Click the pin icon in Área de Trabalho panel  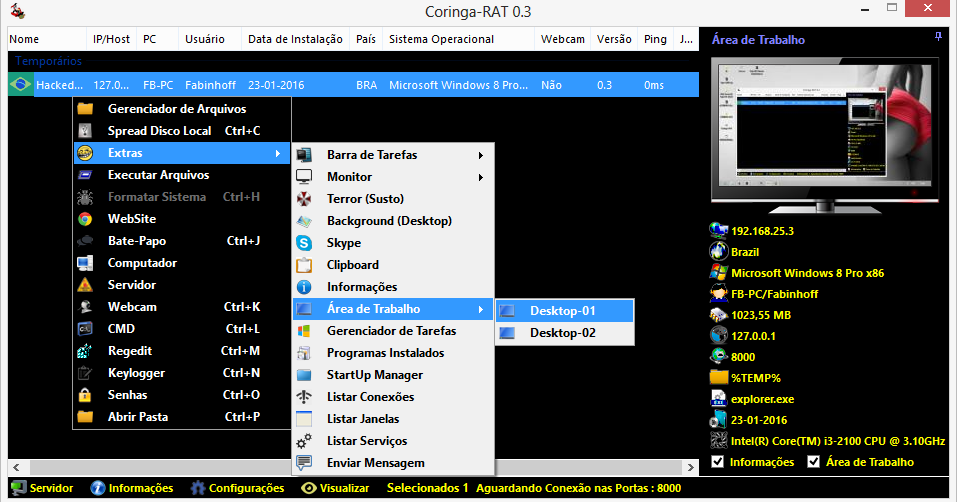(938, 37)
